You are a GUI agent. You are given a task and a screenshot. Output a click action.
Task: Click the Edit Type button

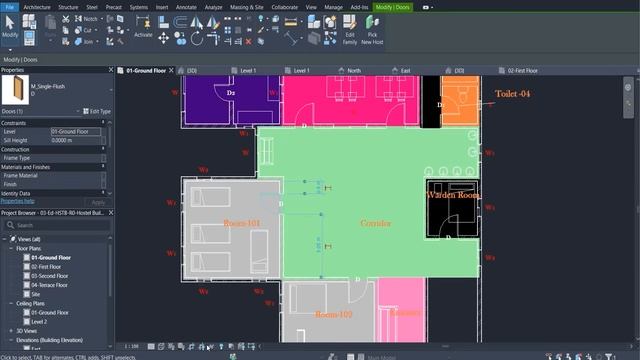coord(97,111)
